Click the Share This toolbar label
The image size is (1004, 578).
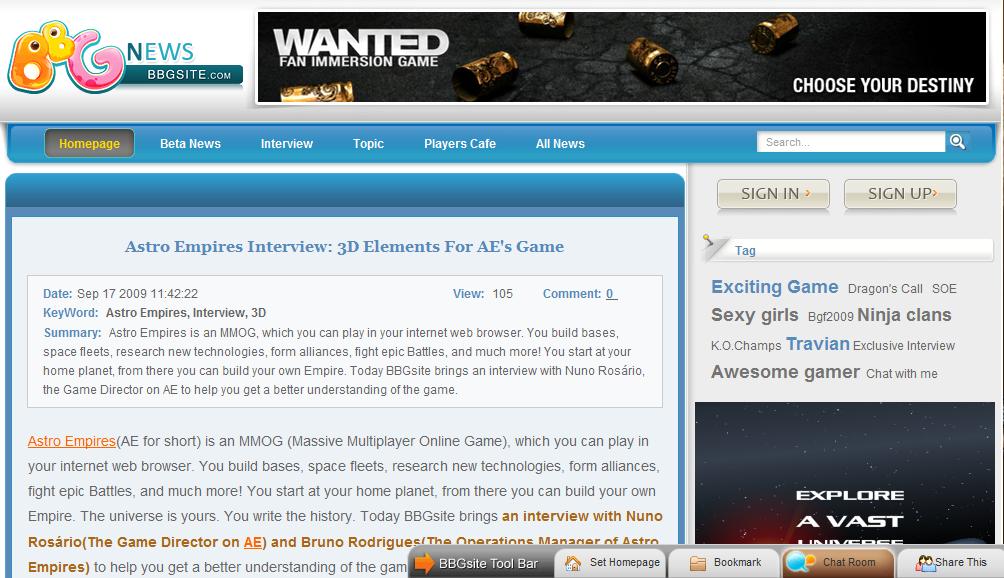coord(961,562)
